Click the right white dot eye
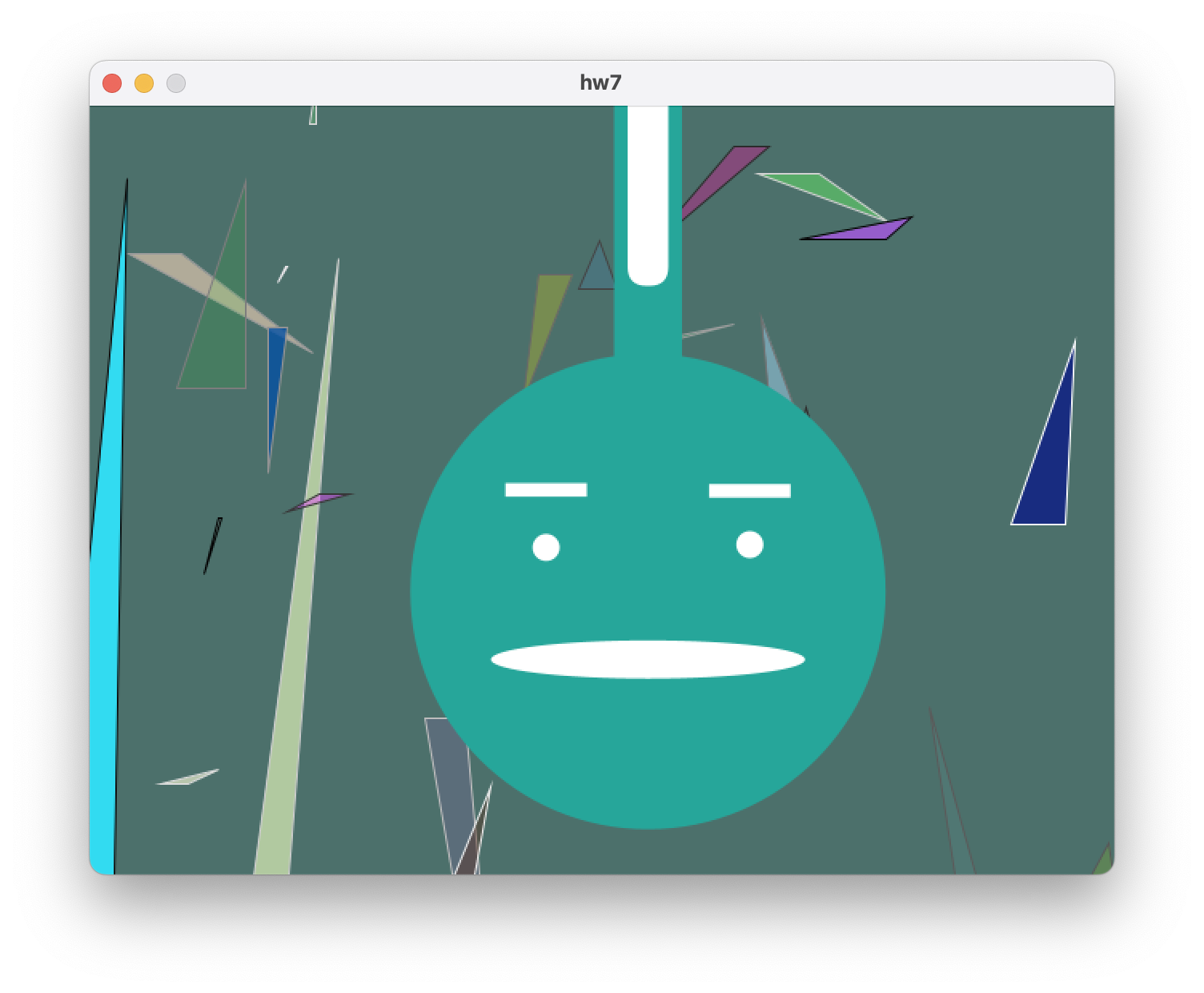1204x993 pixels. [x=749, y=545]
